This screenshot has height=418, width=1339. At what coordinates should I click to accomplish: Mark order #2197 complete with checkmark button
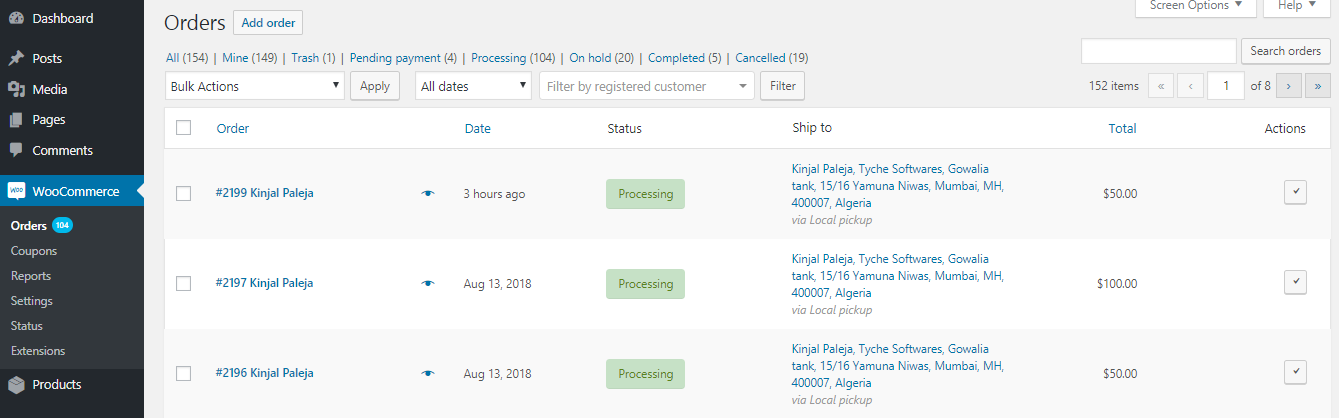pos(1296,282)
